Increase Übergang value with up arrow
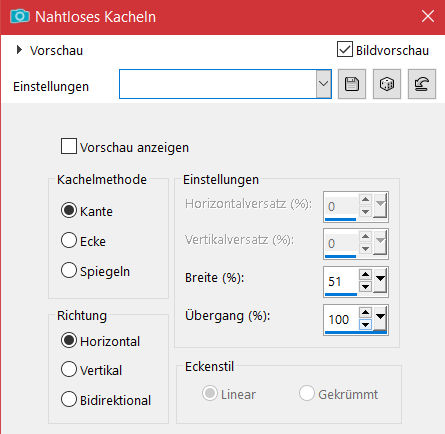This screenshot has height=434, width=445. [365, 312]
